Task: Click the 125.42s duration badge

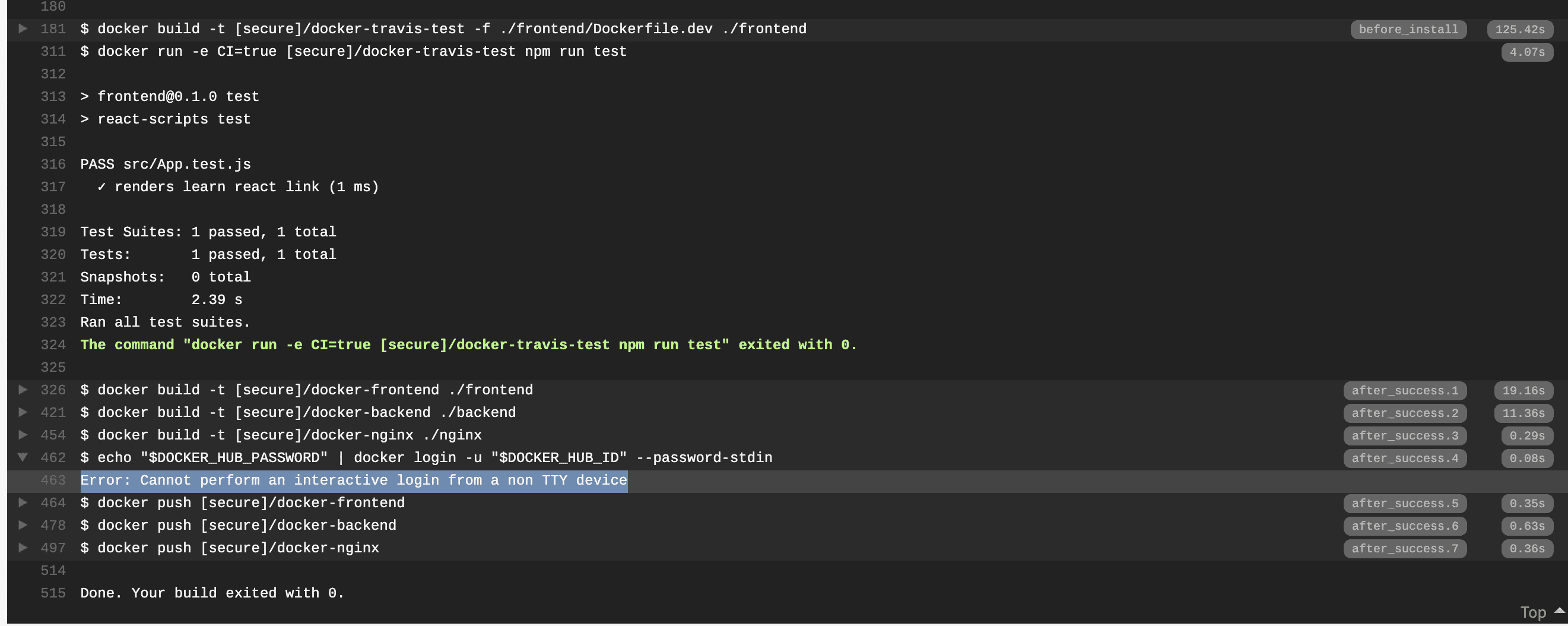Action: pyautogui.click(x=1519, y=29)
